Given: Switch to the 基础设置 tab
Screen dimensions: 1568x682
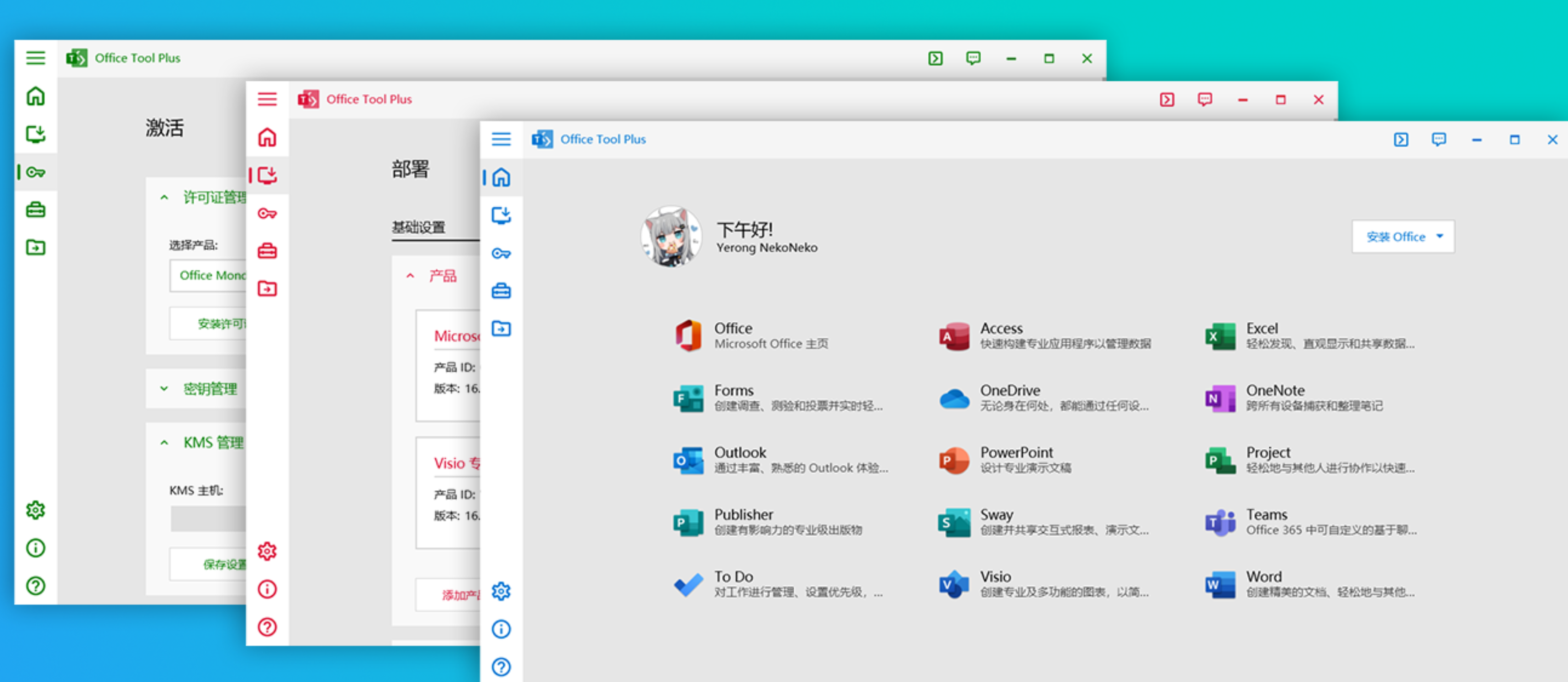Looking at the screenshot, I should pos(418,227).
